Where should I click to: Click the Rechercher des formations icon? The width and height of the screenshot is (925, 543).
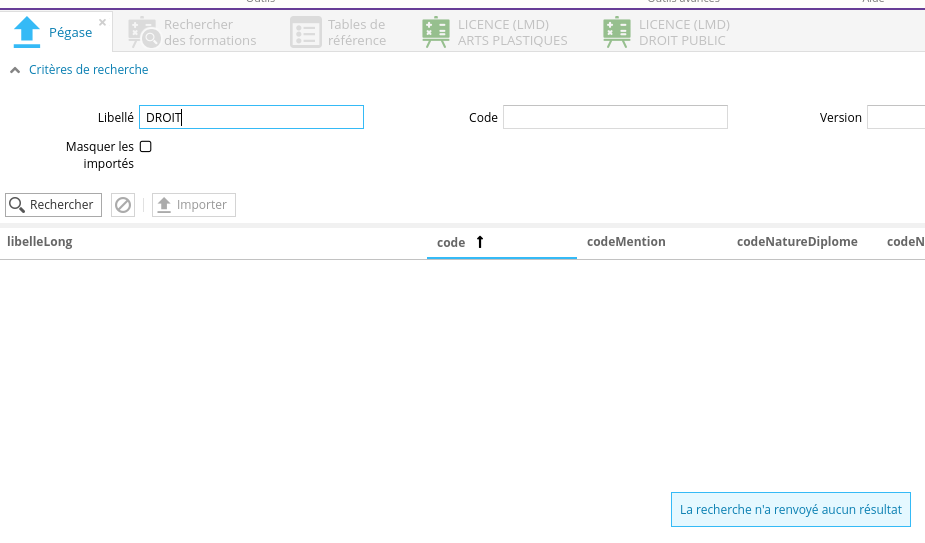coord(143,33)
